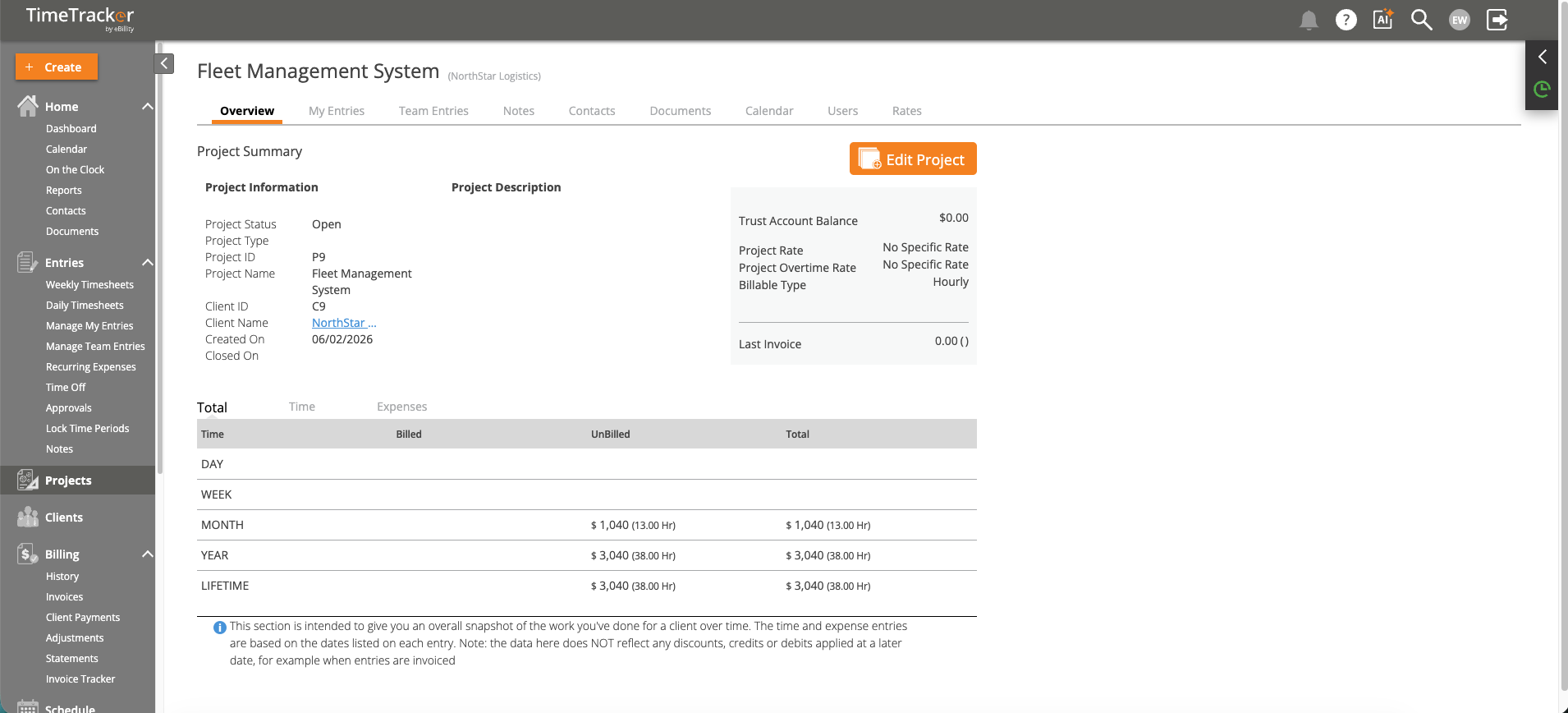
Task: Click LIFETIME total $ 3,040 value
Action: point(828,586)
